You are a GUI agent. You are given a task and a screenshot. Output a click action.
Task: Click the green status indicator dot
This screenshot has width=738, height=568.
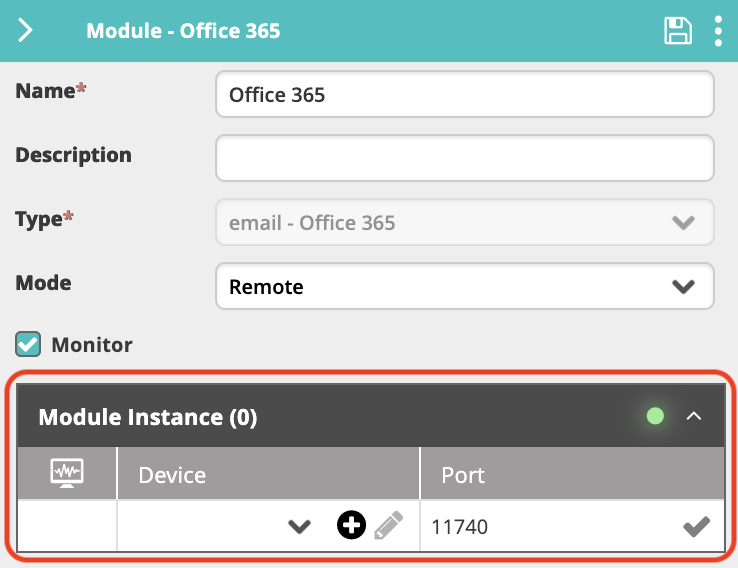[655, 416]
